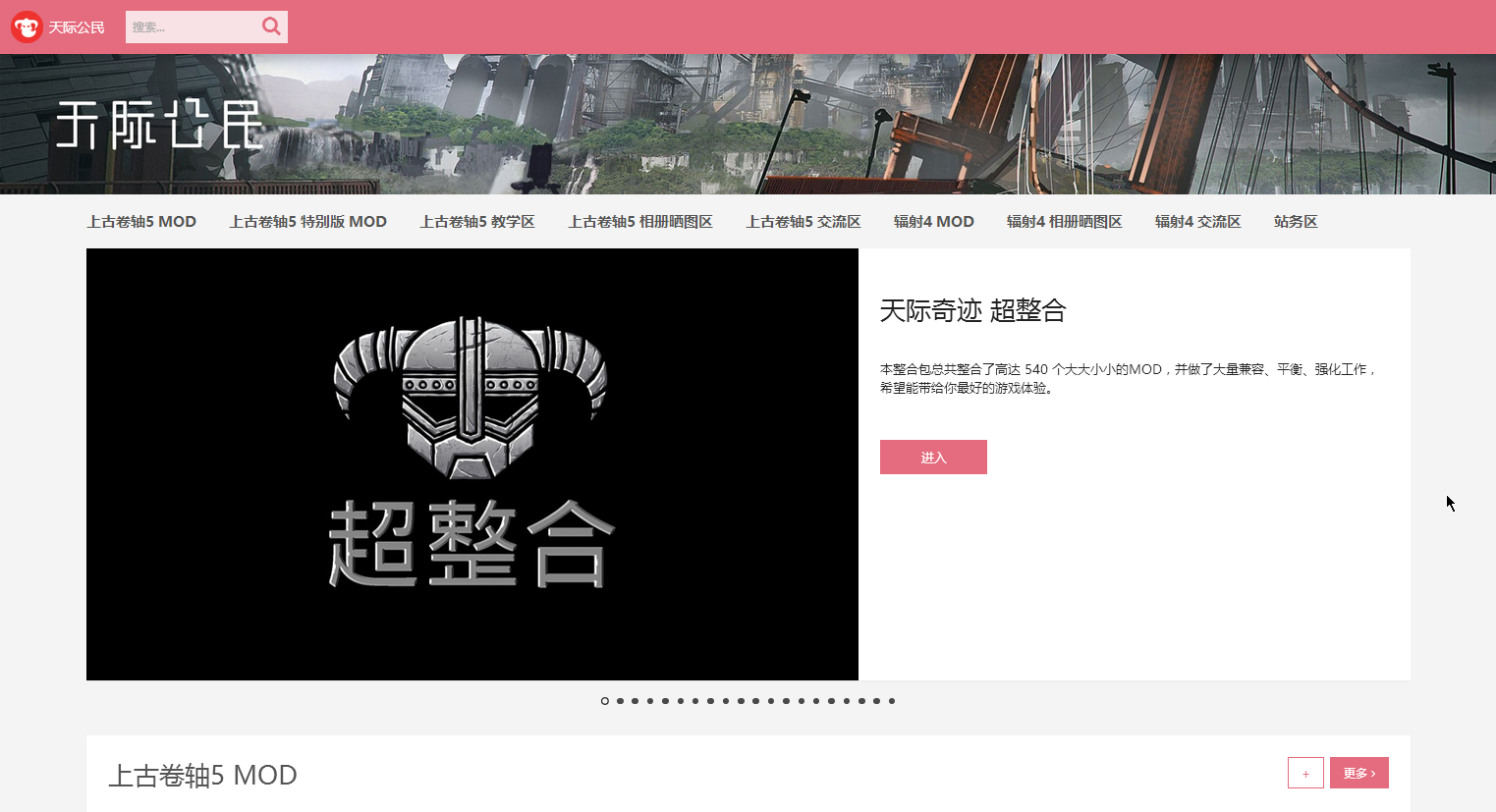Go to 上古卷轴5 特别版 MOD section
The width and height of the screenshot is (1496, 812).
pos(307,222)
